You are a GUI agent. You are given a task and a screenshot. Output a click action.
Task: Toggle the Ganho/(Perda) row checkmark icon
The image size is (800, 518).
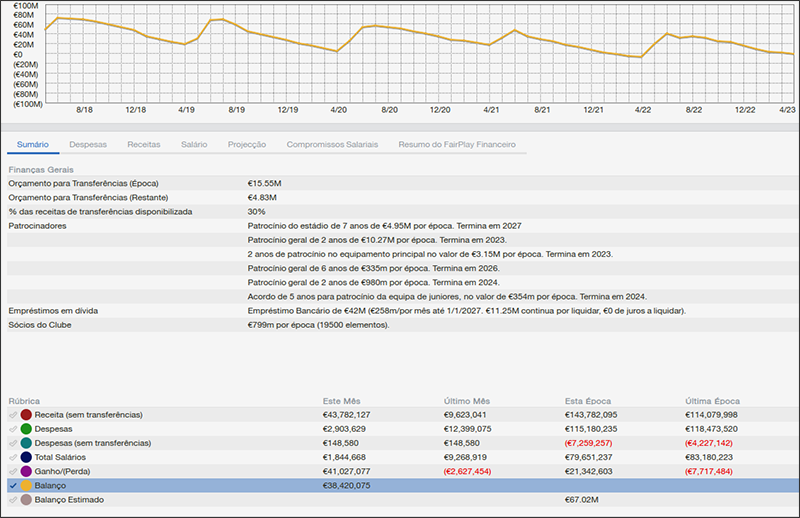[x=13, y=471]
